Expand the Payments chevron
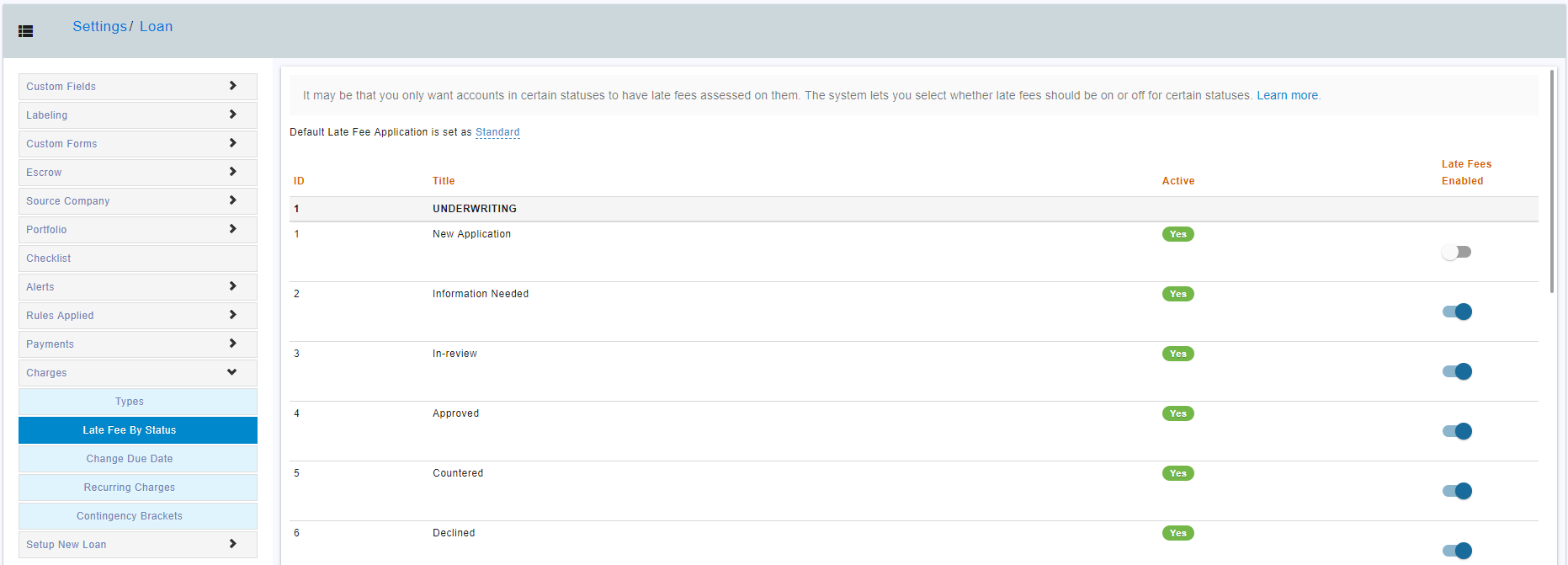 tap(232, 344)
